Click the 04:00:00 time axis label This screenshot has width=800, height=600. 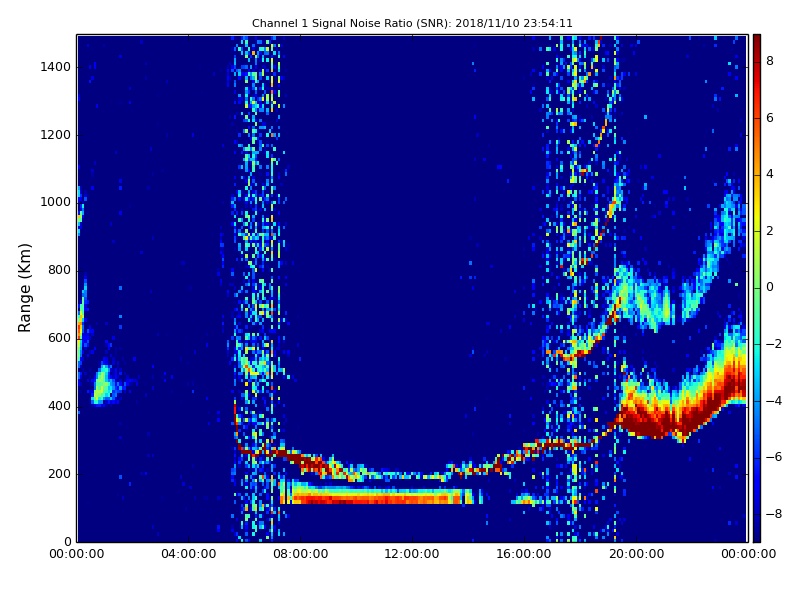[x=188, y=554]
